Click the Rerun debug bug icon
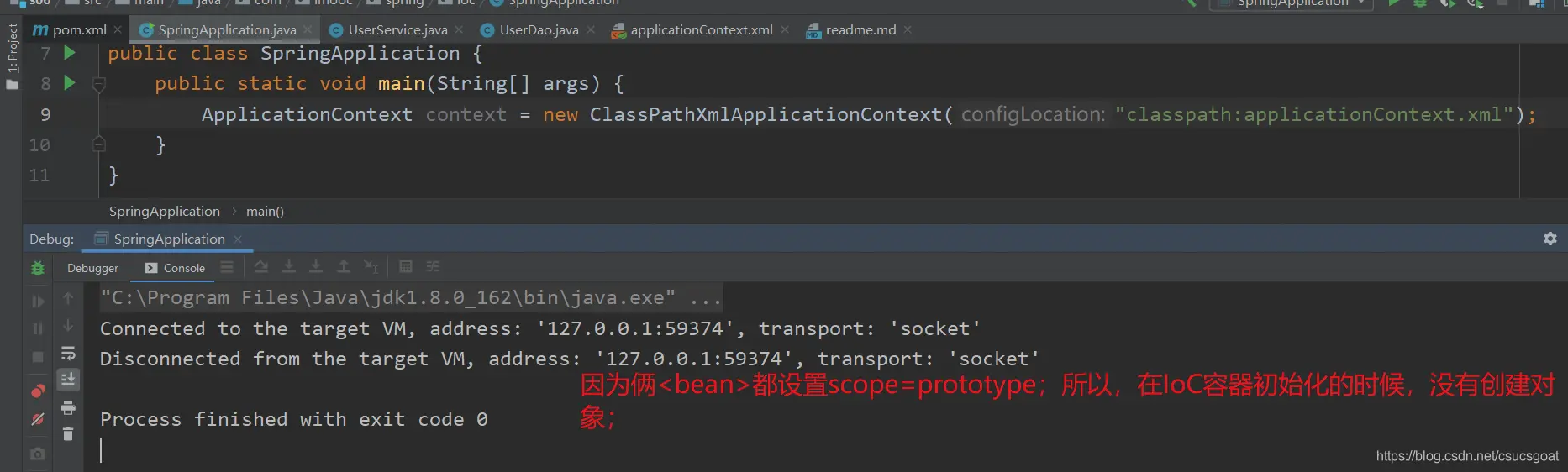This screenshot has width=1568, height=472. pos(38,268)
